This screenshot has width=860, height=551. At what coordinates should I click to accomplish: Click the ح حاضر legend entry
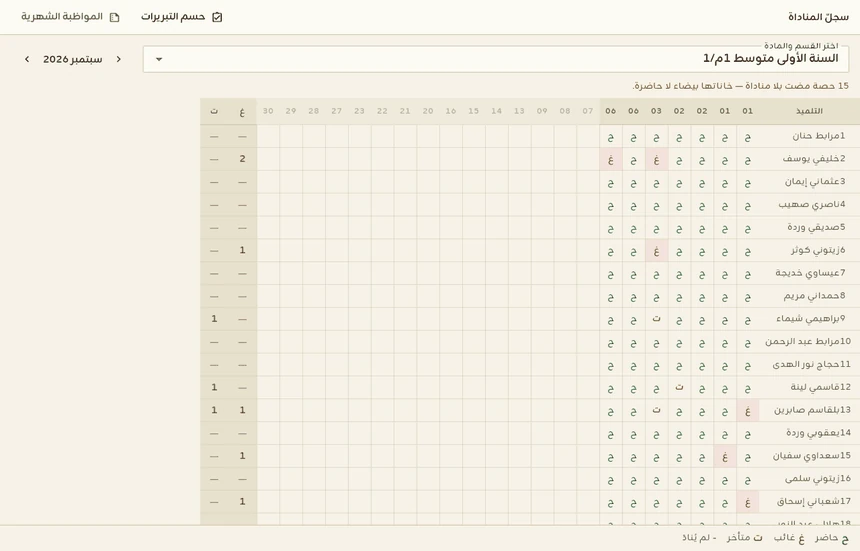(831, 538)
